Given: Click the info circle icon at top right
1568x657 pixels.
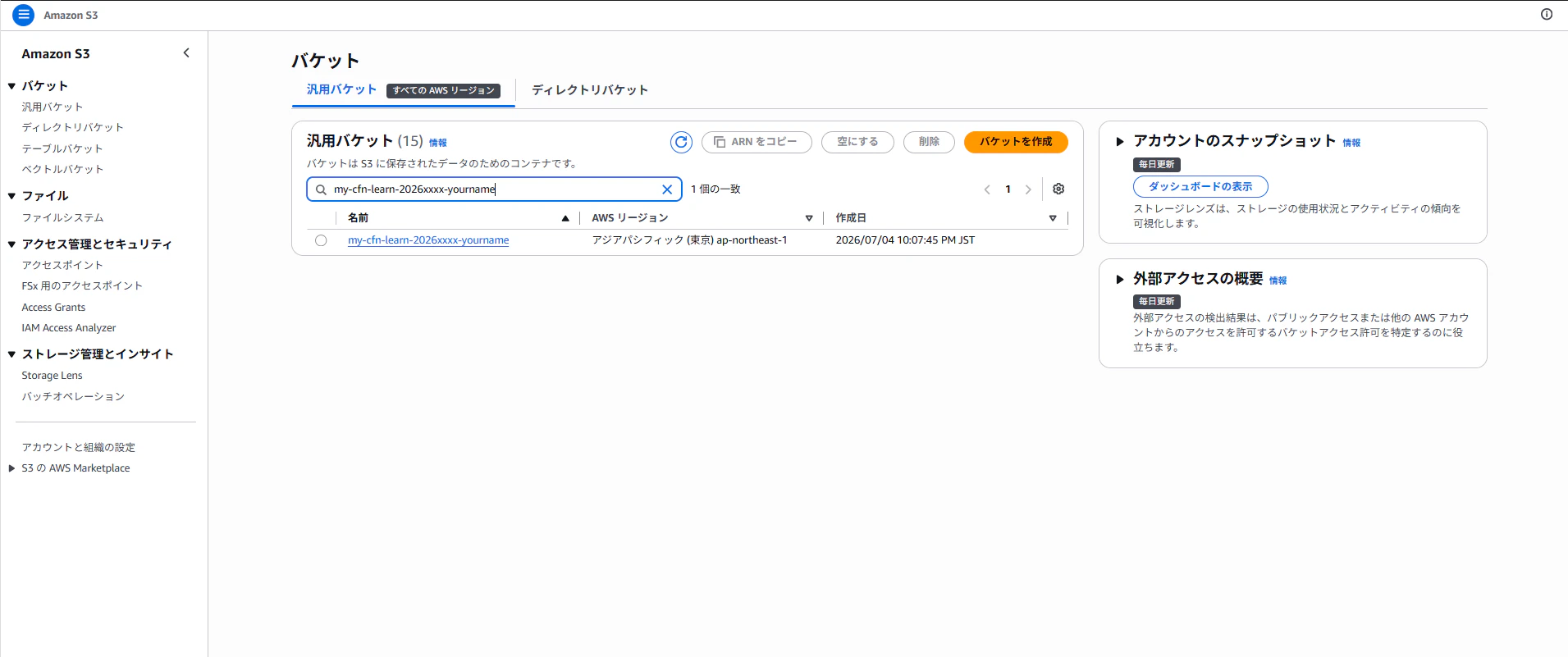Looking at the screenshot, I should tap(1547, 14).
